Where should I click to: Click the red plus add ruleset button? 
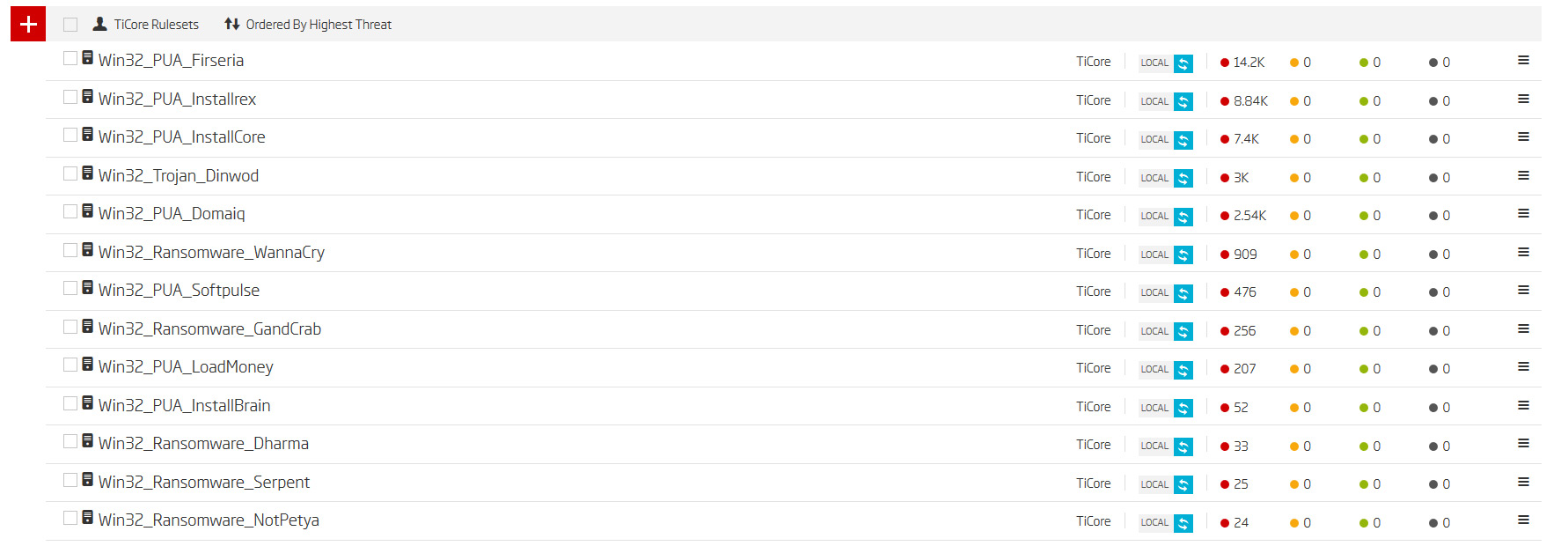coord(28,24)
